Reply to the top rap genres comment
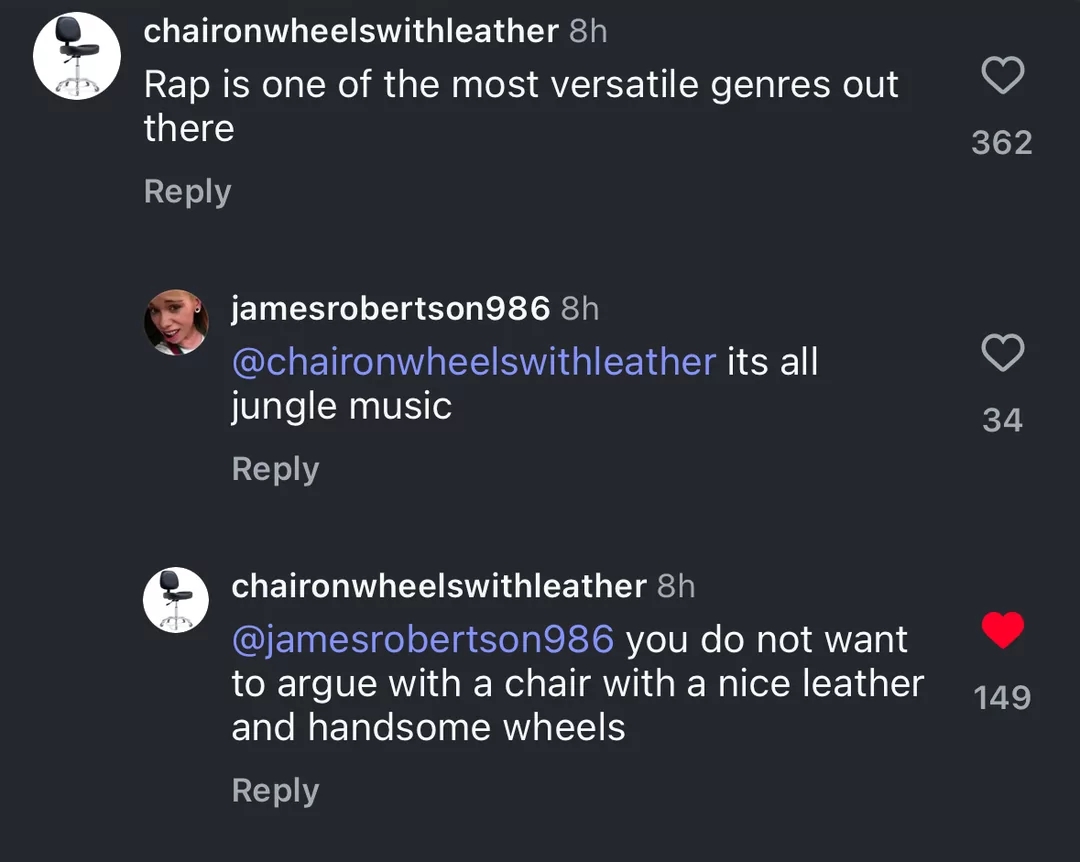 (x=187, y=192)
